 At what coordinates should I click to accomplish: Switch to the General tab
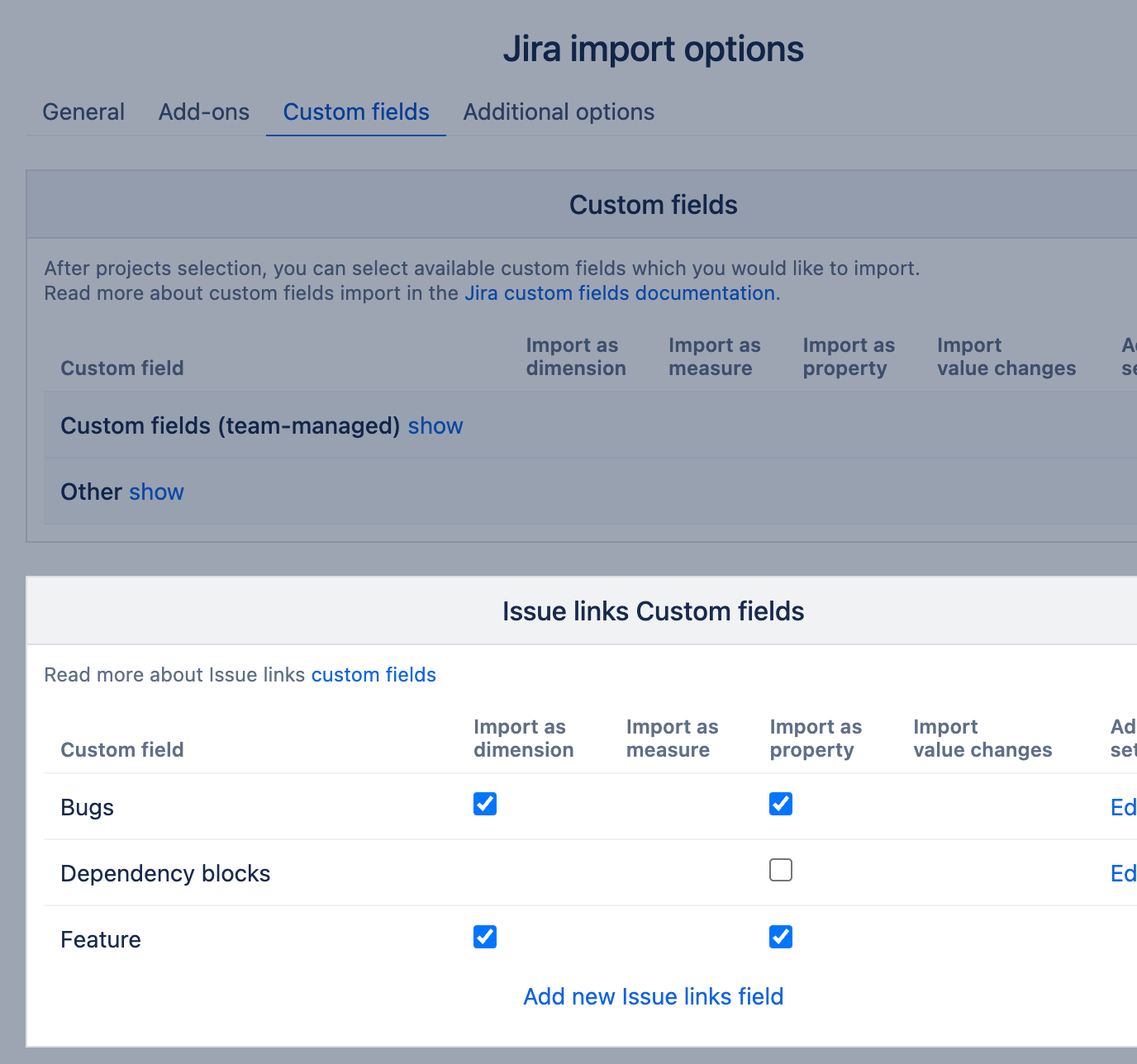point(83,112)
